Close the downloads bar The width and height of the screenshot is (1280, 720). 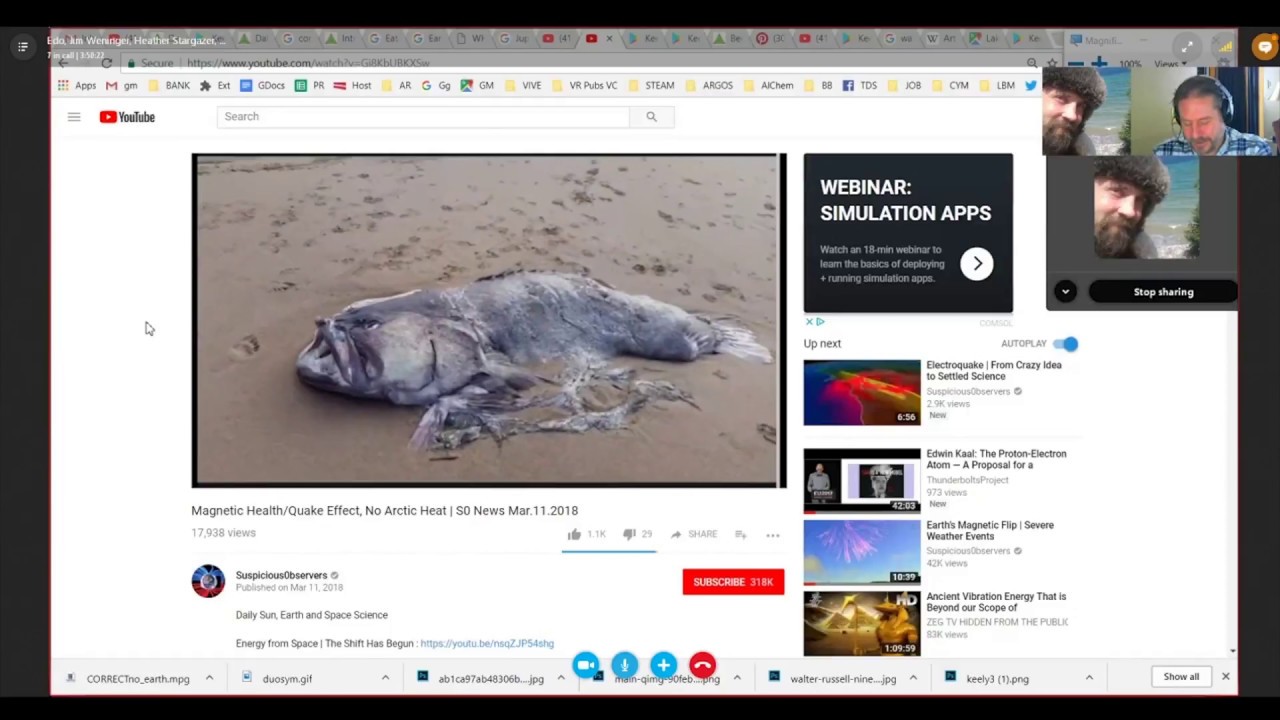coord(1225,677)
